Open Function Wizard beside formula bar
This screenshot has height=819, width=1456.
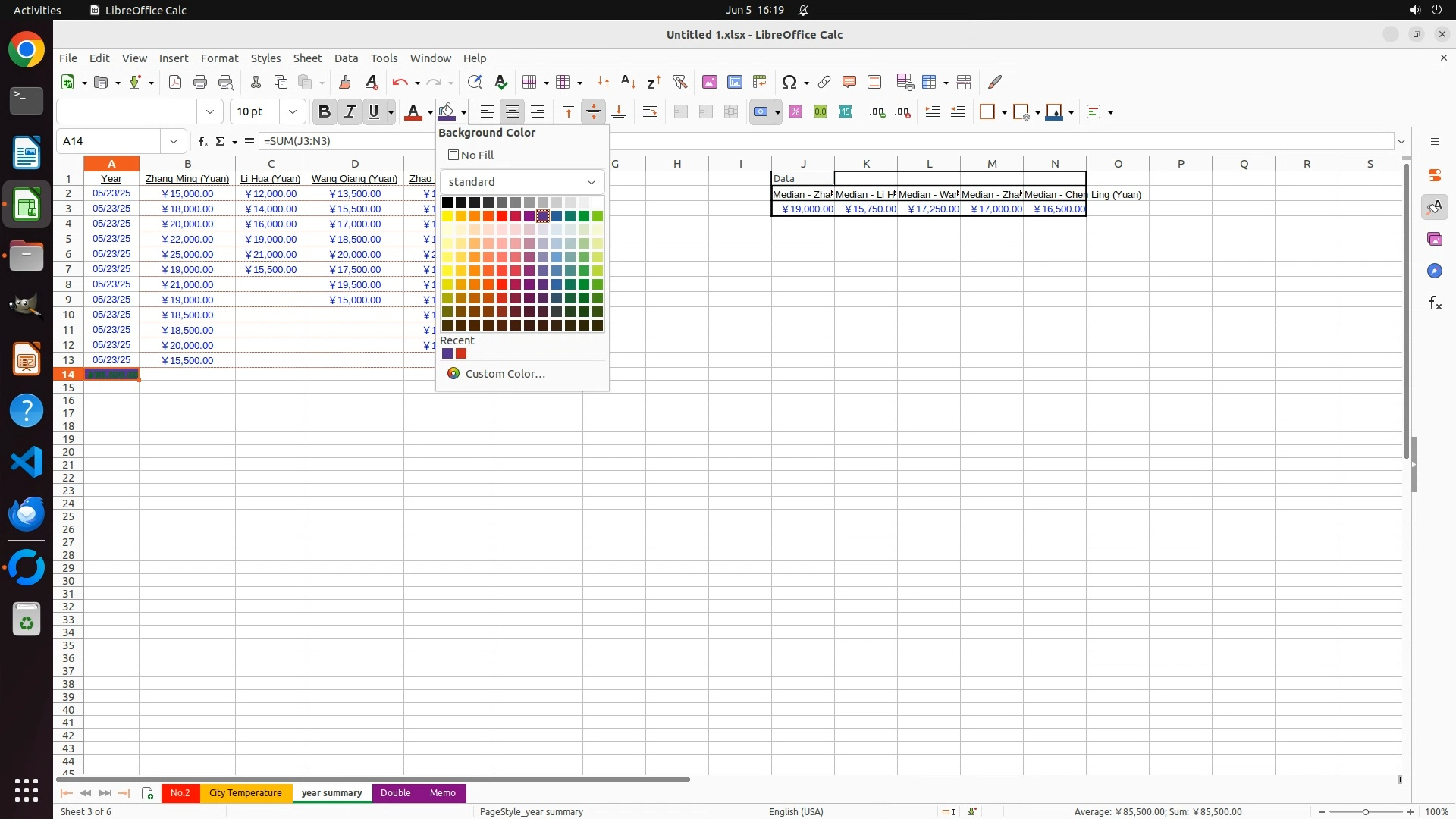pyautogui.click(x=202, y=141)
